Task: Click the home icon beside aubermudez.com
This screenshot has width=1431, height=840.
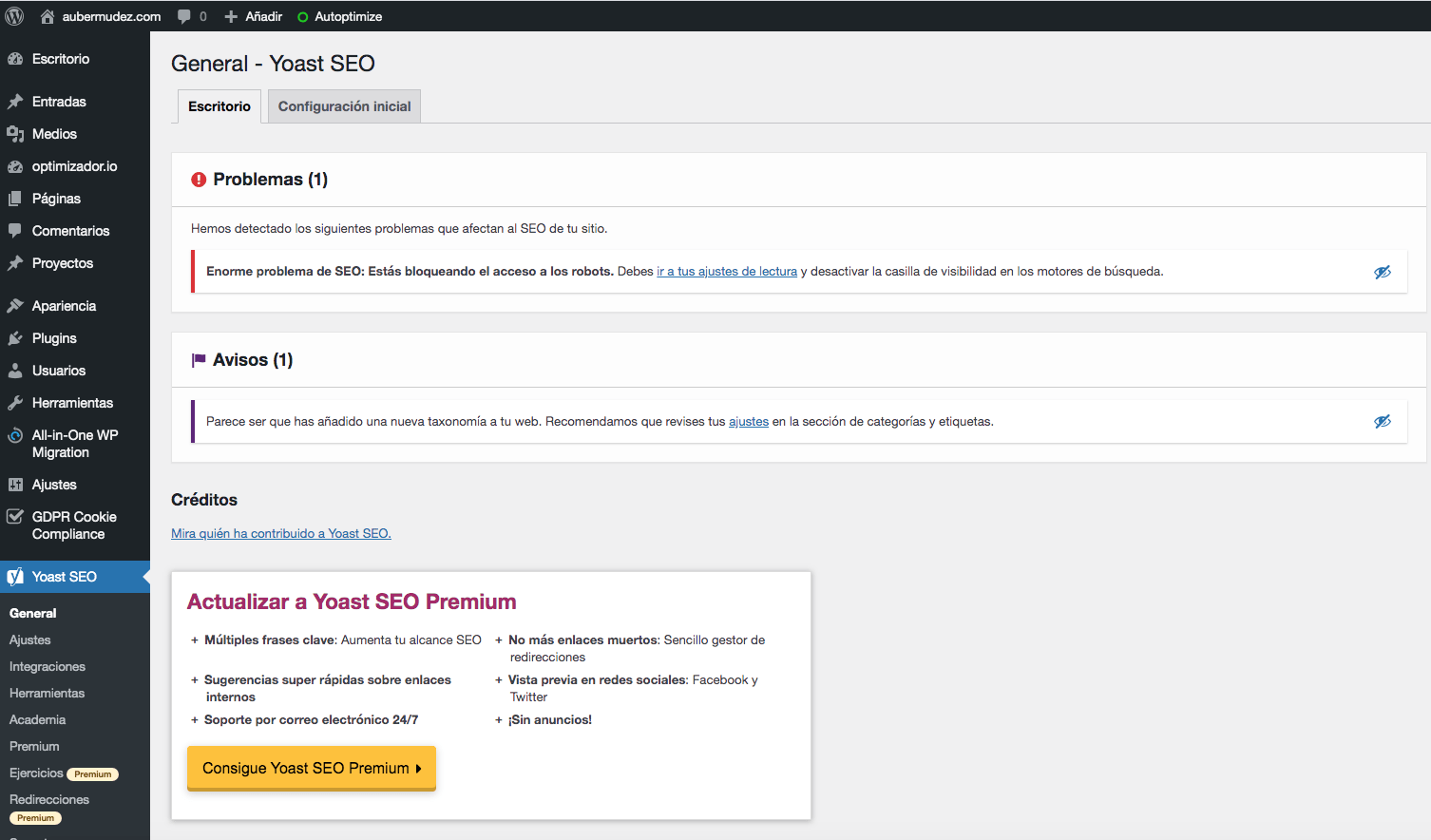Action: (47, 16)
